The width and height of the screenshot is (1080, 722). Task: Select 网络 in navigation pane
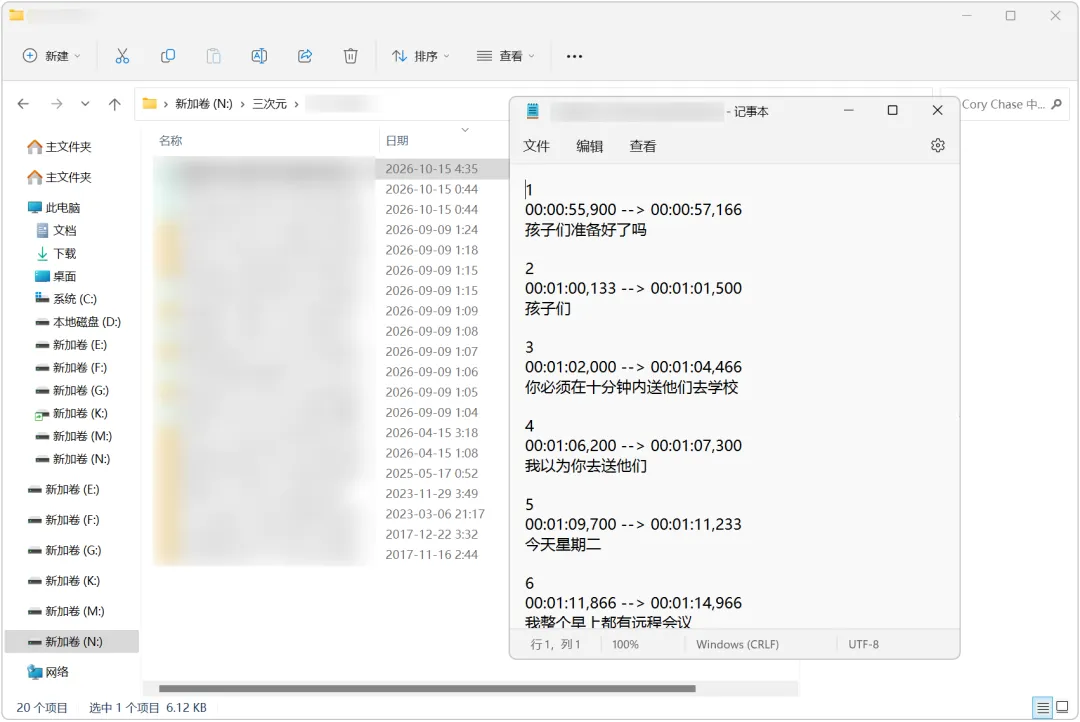click(x=48, y=672)
